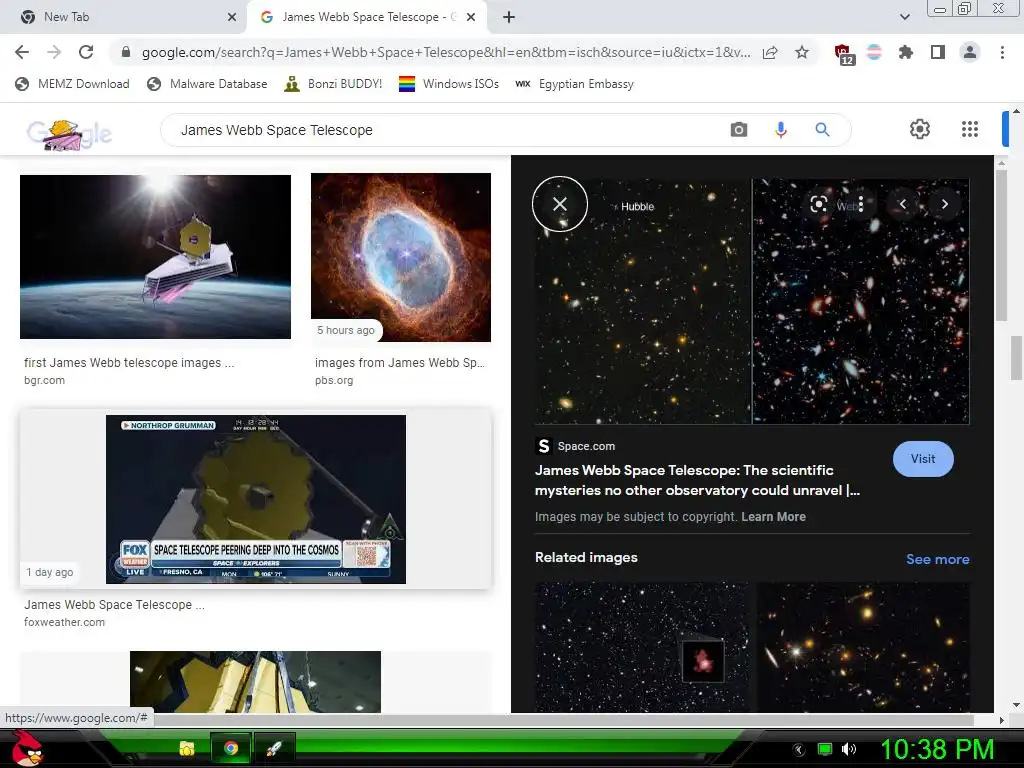Open a new tab with plus button
Image resolution: width=1024 pixels, height=768 pixels.
509,17
